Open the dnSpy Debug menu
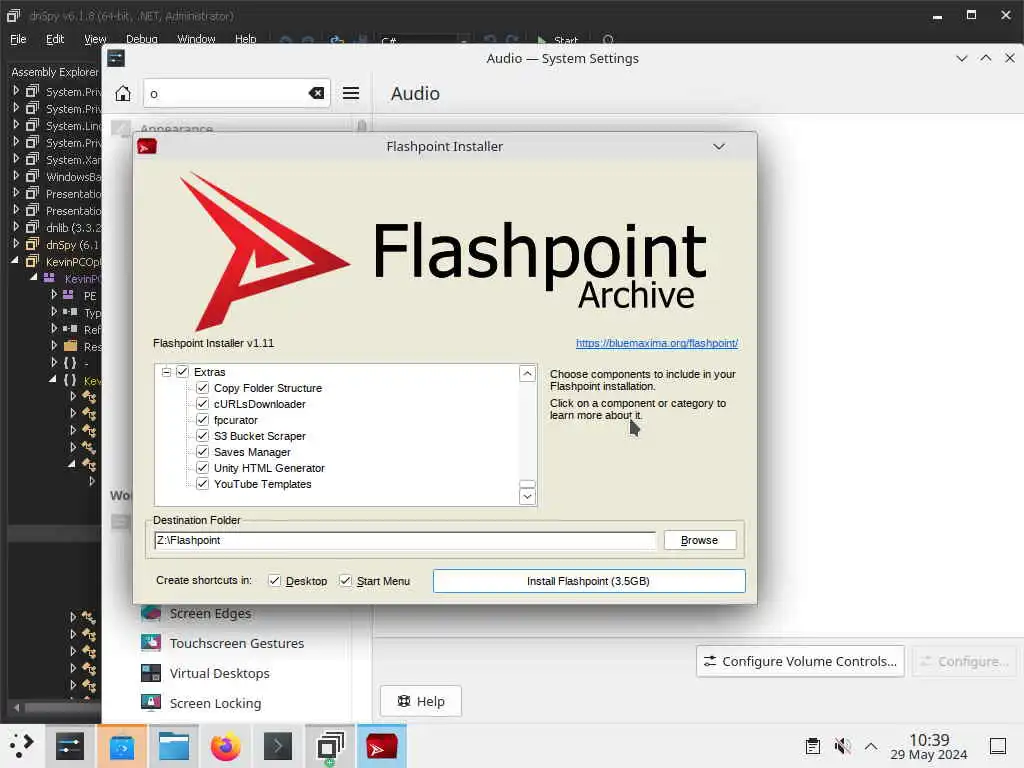The height and width of the screenshot is (768, 1024). (x=142, y=39)
